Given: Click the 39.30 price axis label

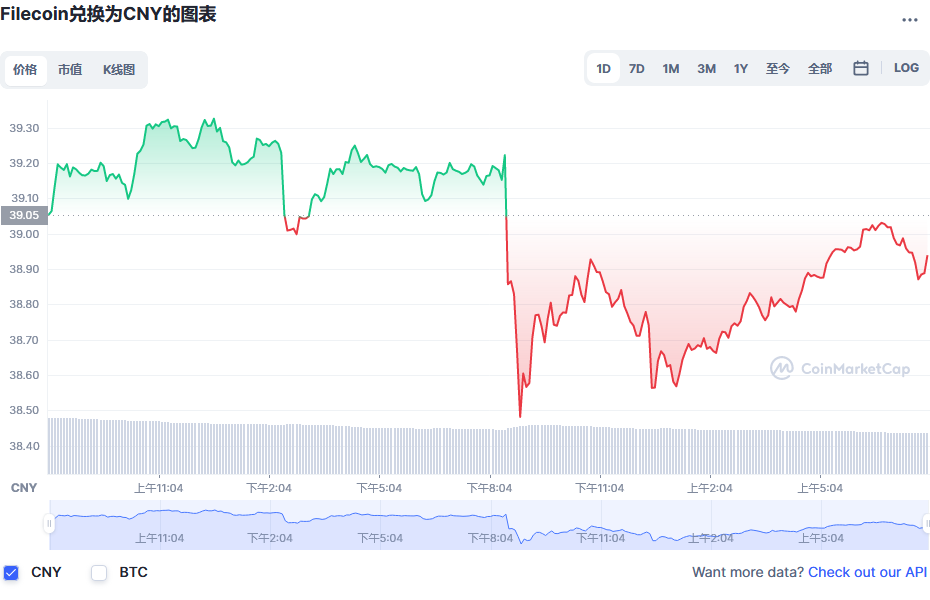Looking at the screenshot, I should click(24, 128).
